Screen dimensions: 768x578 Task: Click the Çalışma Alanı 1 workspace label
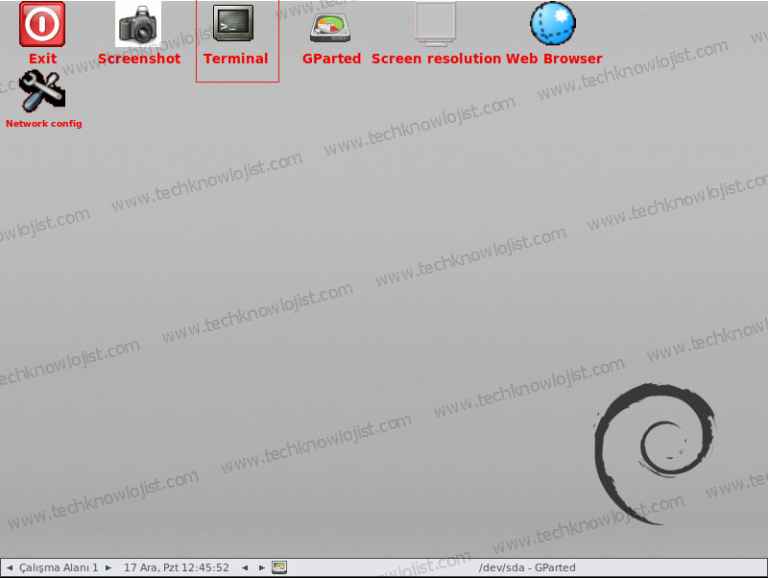point(58,568)
